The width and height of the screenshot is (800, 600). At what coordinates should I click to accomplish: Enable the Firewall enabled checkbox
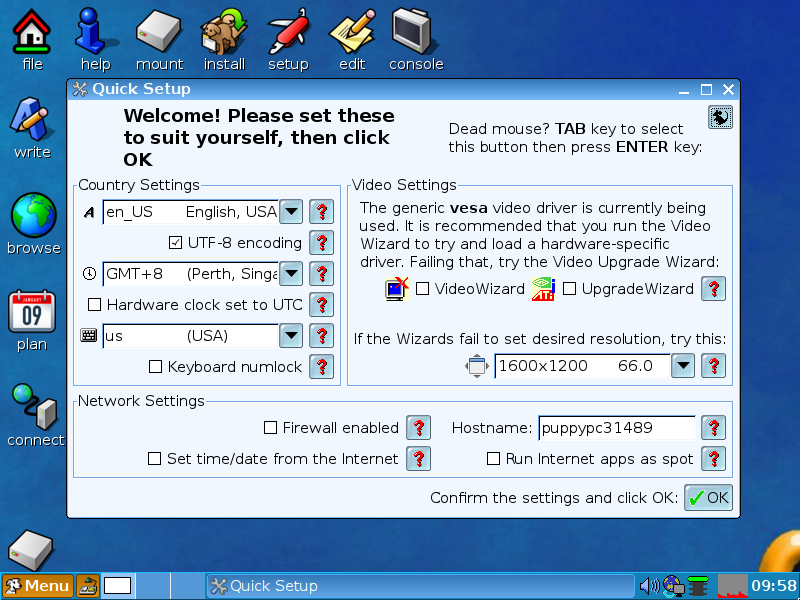pos(270,428)
